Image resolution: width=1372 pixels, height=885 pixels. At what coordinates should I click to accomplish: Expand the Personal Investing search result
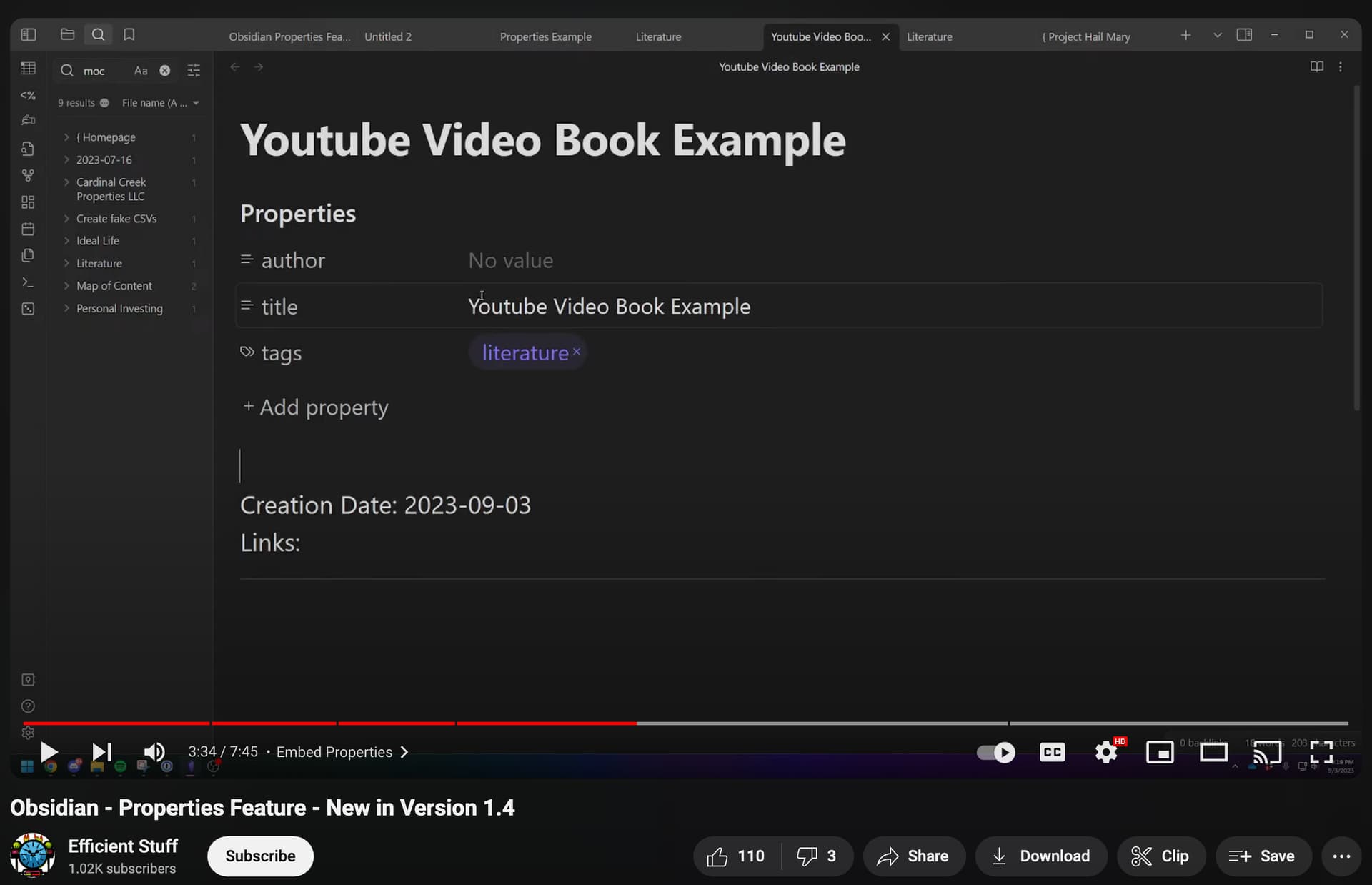(x=66, y=308)
